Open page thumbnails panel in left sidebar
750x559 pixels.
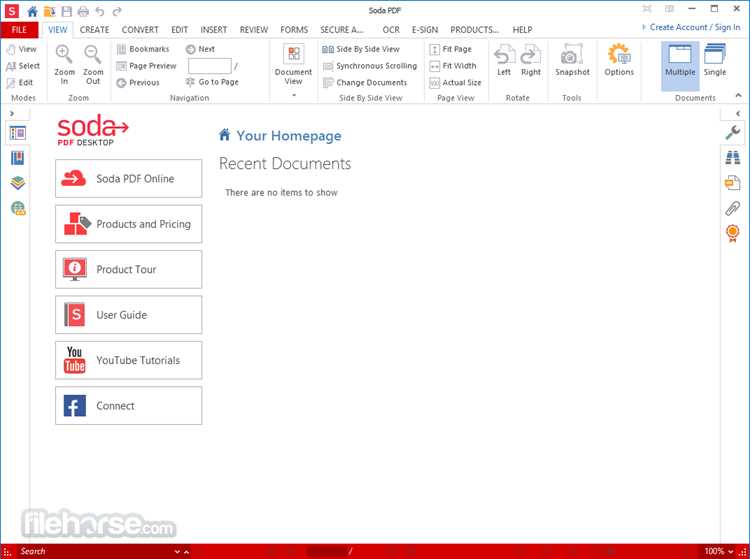[x=18, y=133]
